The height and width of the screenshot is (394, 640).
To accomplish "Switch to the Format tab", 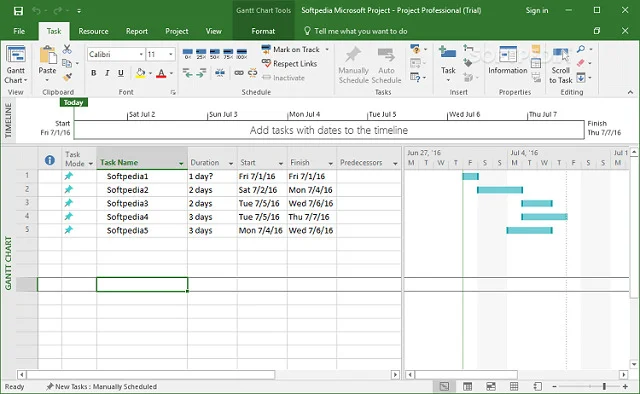I will [263, 31].
